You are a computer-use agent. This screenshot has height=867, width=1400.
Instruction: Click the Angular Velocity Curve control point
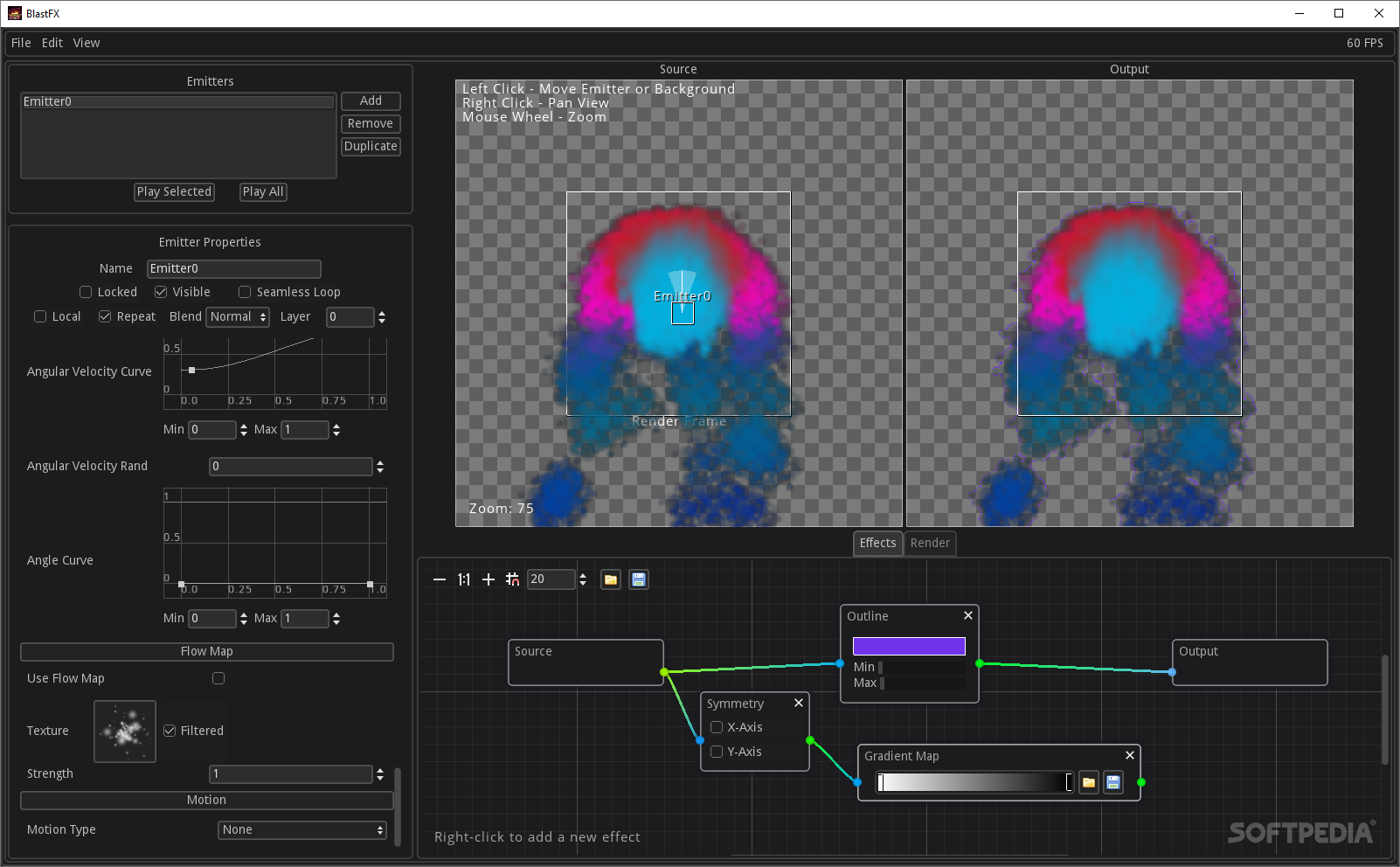point(192,371)
